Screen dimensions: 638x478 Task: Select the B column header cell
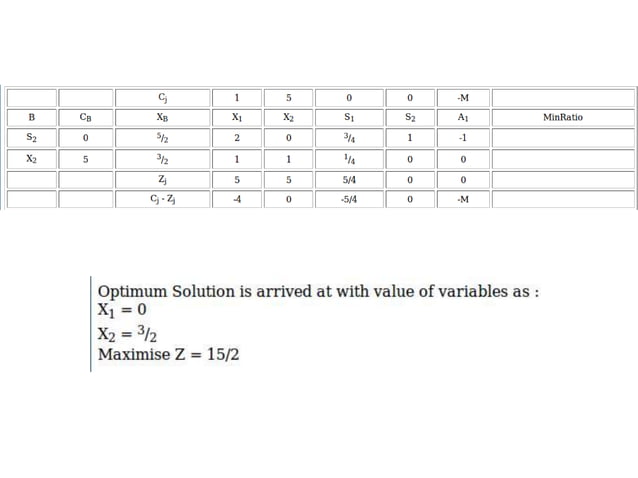point(31,118)
